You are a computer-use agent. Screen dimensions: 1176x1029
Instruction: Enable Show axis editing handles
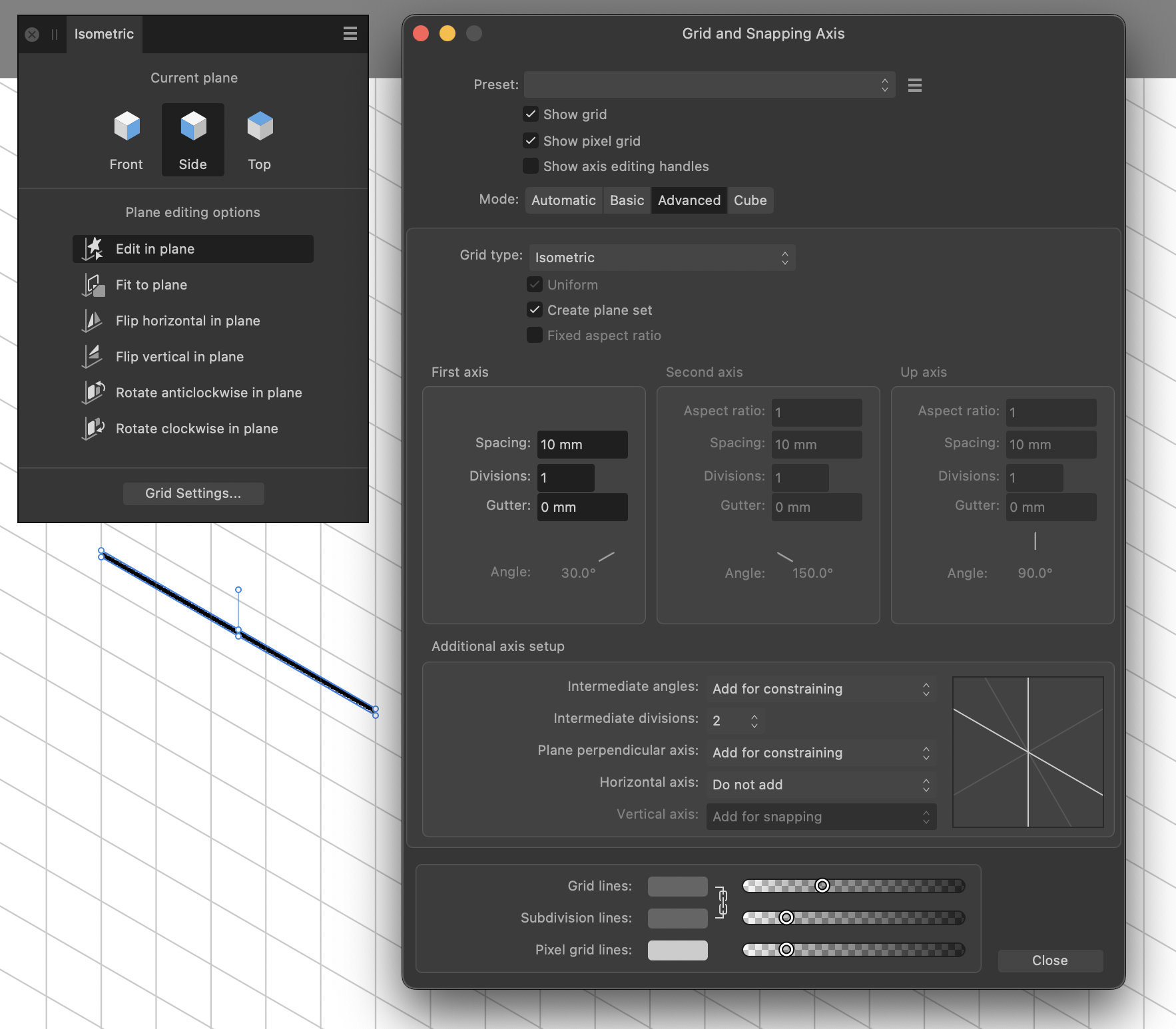tap(531, 166)
